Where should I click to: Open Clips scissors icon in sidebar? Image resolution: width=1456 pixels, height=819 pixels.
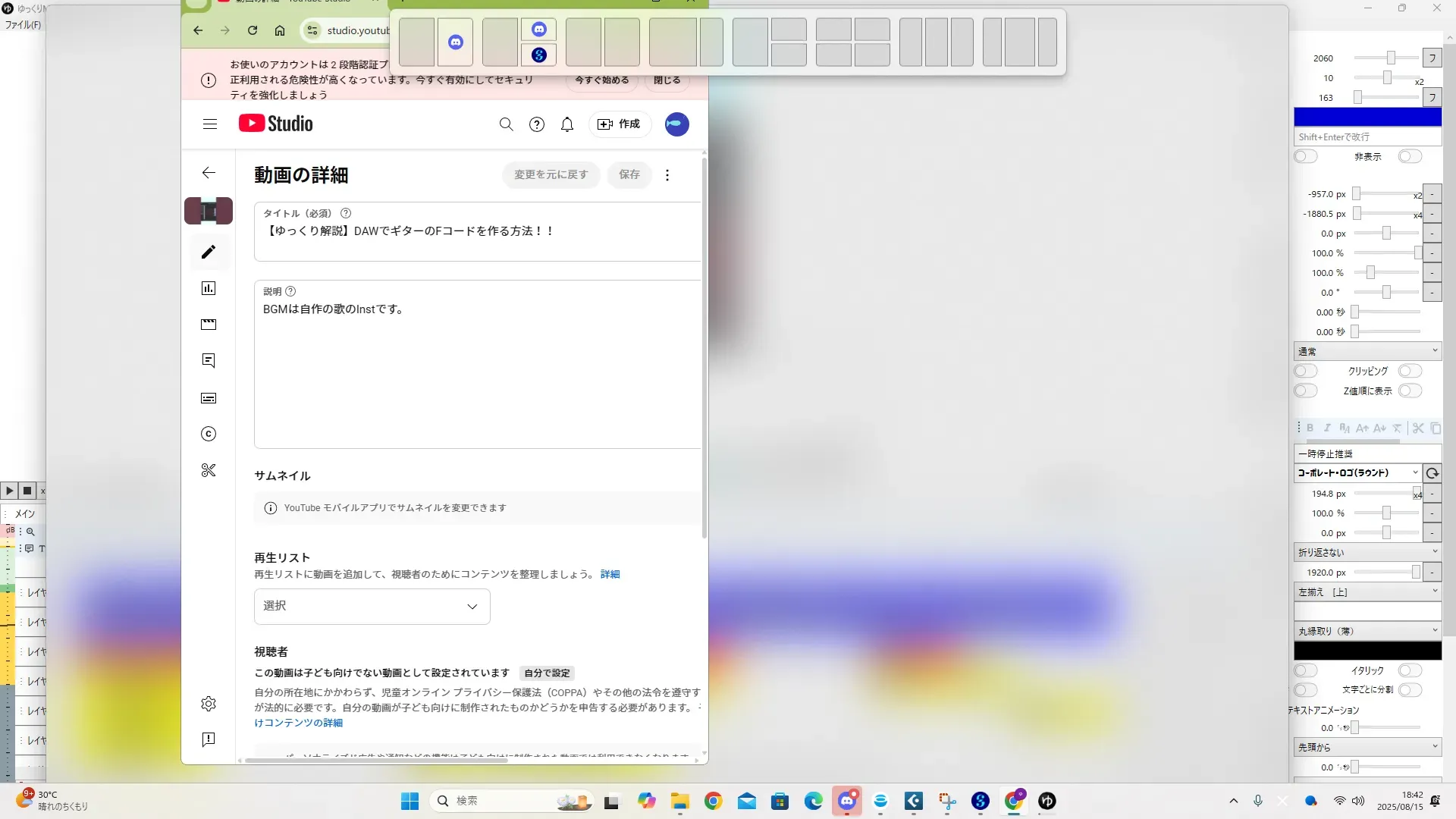pos(209,470)
